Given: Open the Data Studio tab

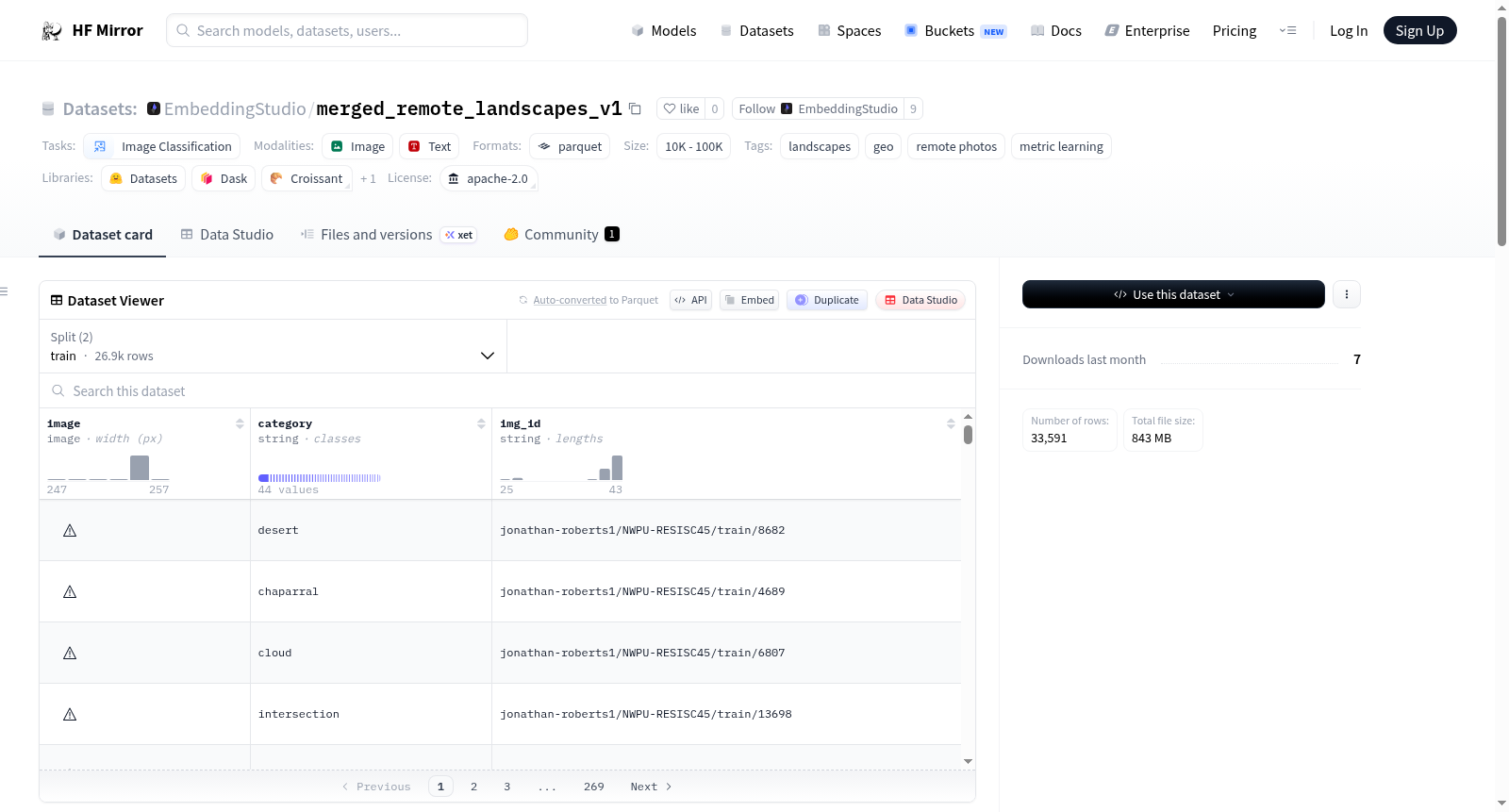Looking at the screenshot, I should (x=227, y=235).
